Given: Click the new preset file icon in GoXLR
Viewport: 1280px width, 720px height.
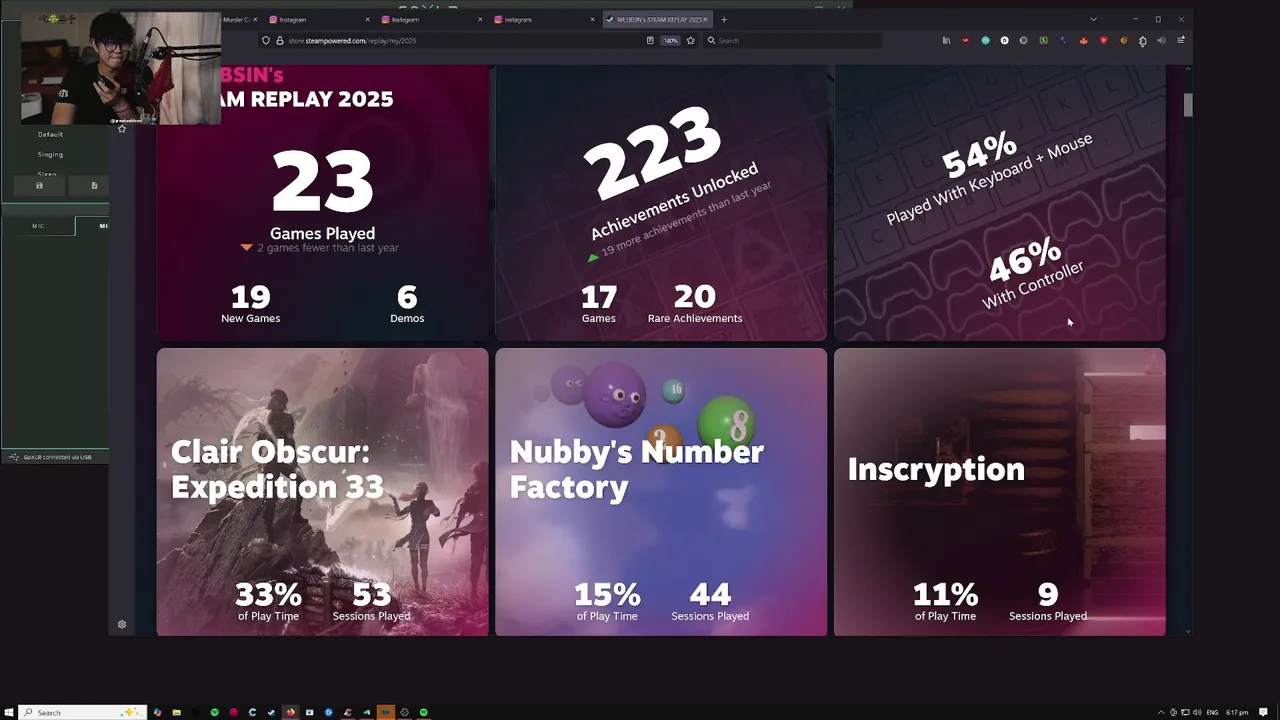Looking at the screenshot, I should (x=94, y=185).
